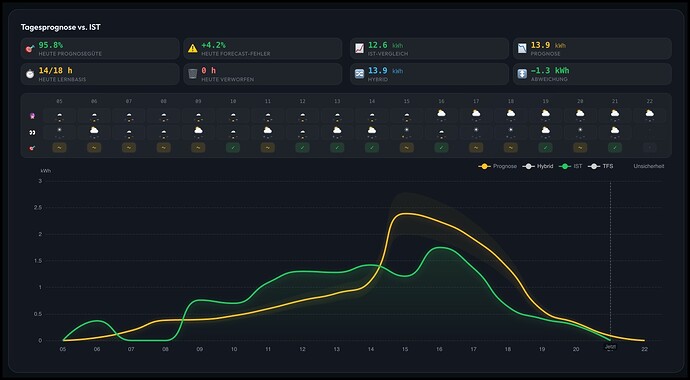Toggle the IST series in legend
This screenshot has width=690, height=380.
point(570,166)
